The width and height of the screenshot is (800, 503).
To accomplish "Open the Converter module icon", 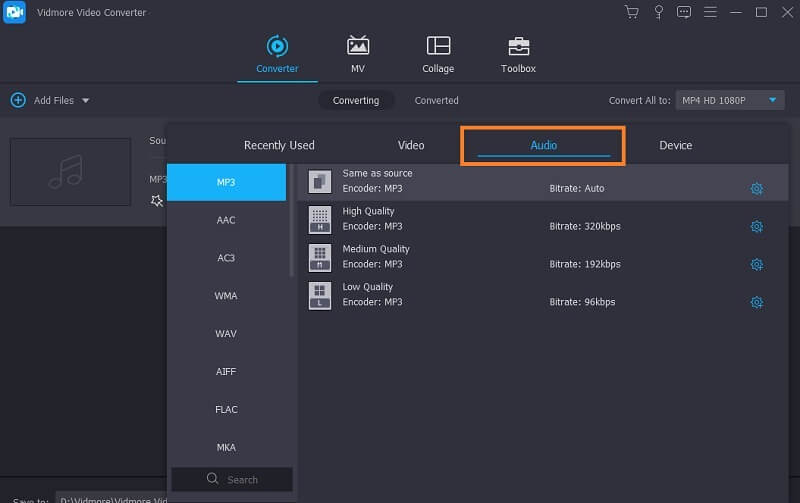I will click(x=277, y=47).
